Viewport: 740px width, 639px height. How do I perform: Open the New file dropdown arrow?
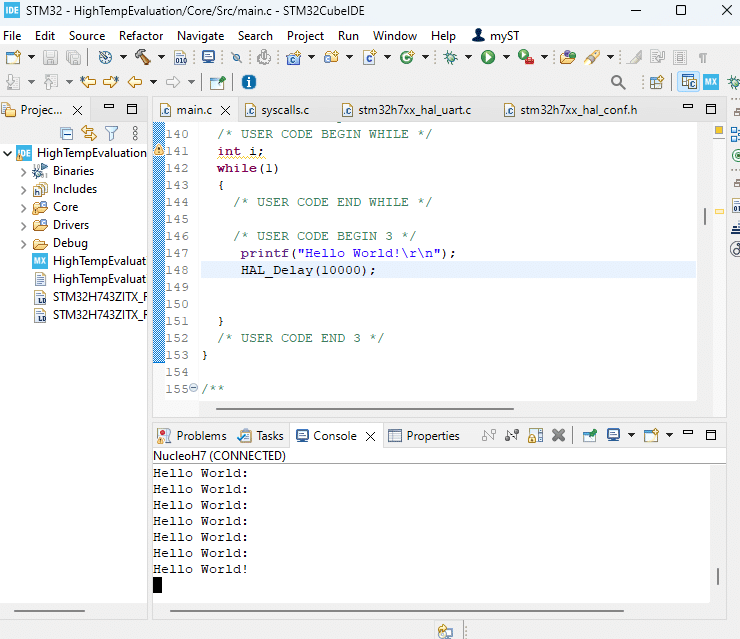tap(31, 57)
